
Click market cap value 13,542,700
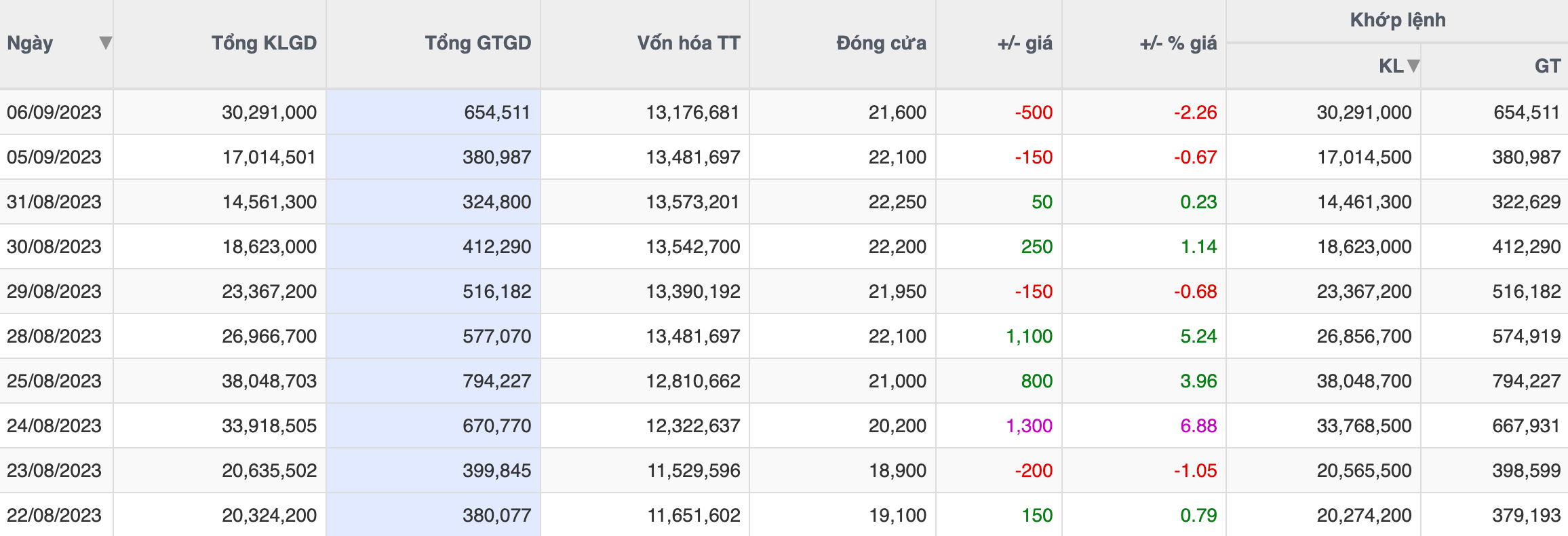click(x=692, y=246)
